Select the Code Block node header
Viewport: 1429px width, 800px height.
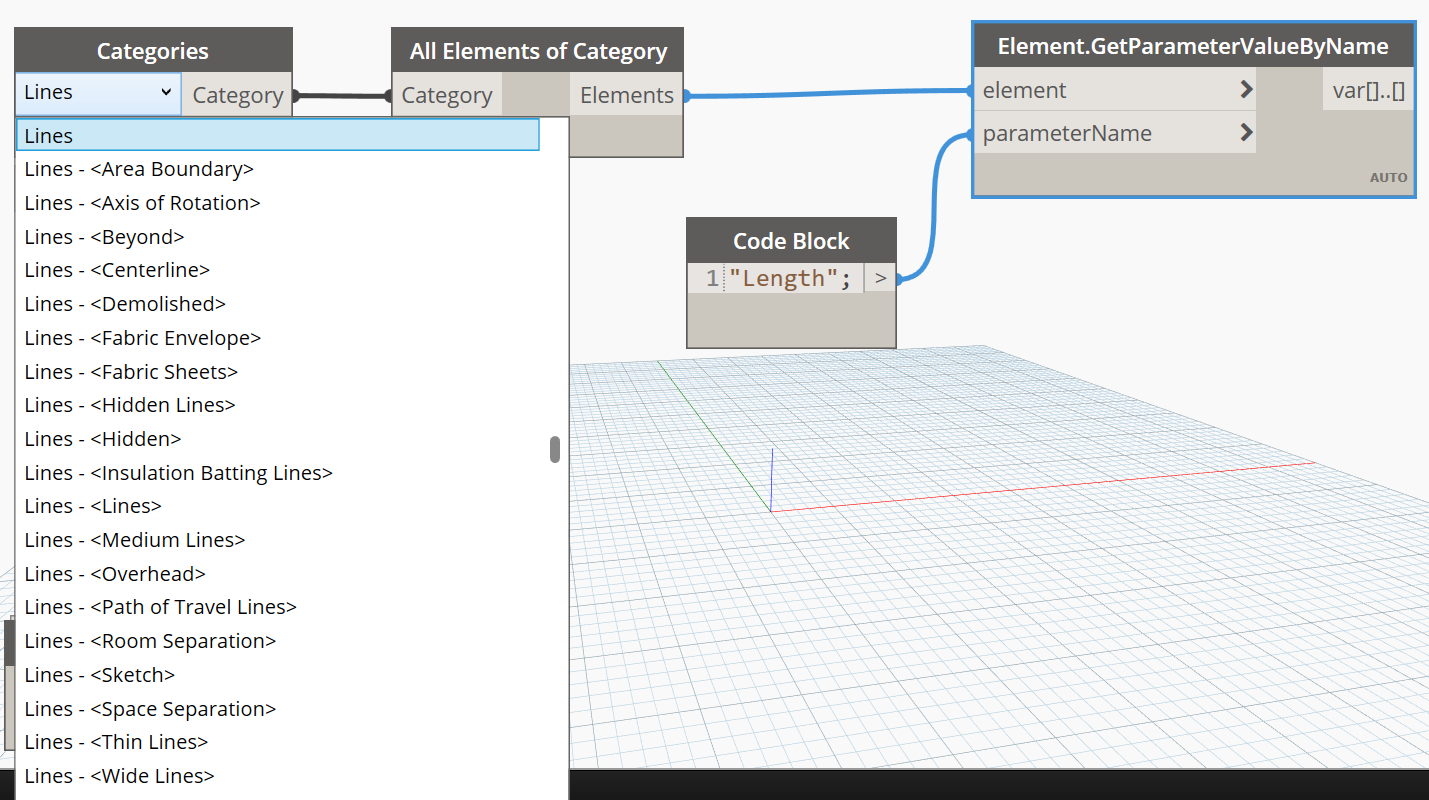[791, 241]
